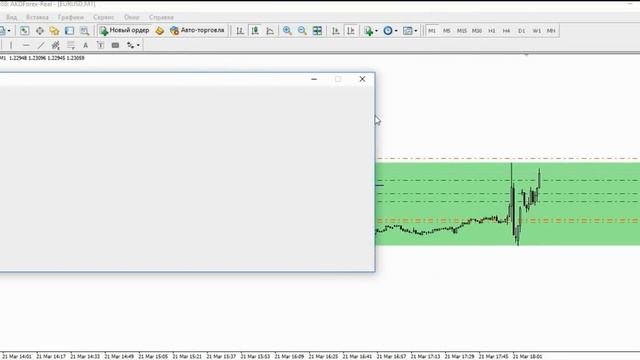Minimize the blank dialog window
Viewport: 640px width, 360px height.
pos(314,79)
